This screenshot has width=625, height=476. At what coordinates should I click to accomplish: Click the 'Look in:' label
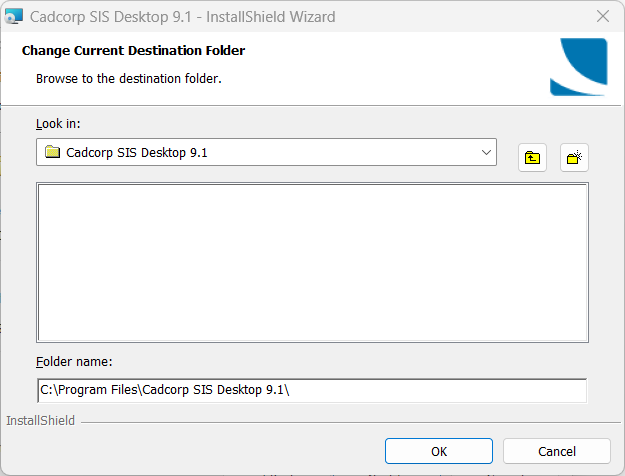(58, 124)
